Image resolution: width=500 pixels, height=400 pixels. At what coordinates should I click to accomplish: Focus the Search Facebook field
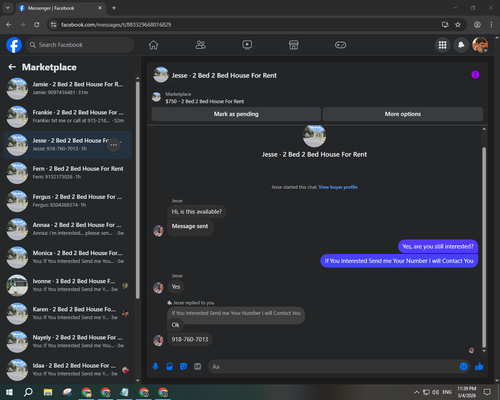[80, 45]
